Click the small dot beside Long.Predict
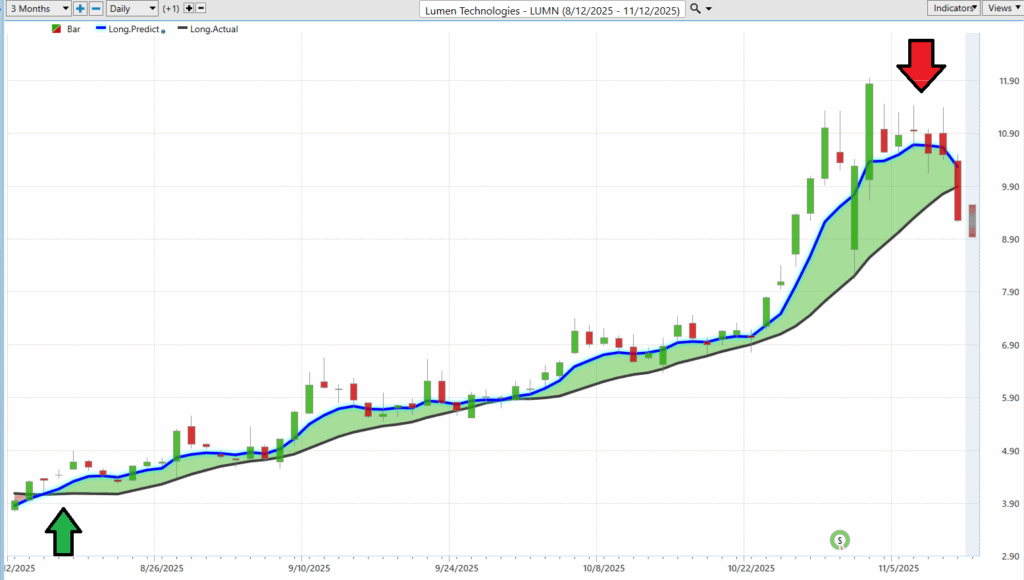 coord(163,32)
